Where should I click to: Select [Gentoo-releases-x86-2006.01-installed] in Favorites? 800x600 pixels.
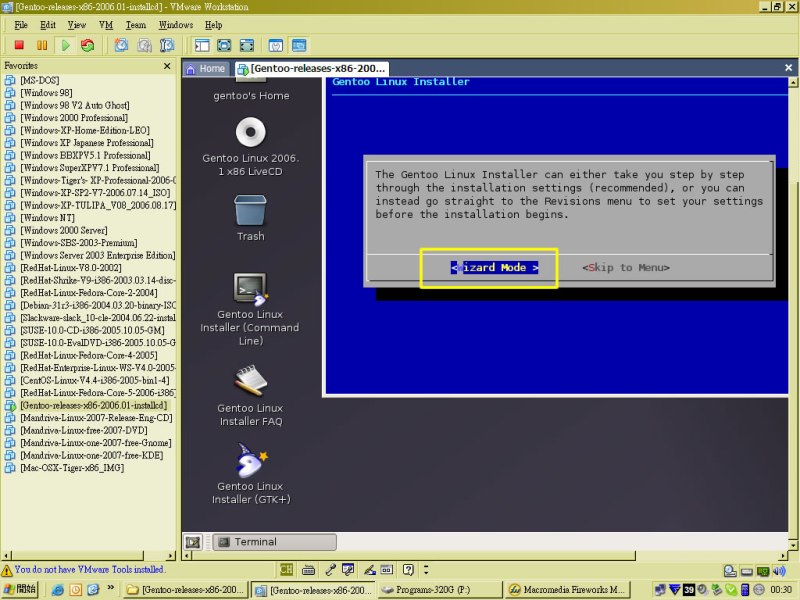(93, 406)
